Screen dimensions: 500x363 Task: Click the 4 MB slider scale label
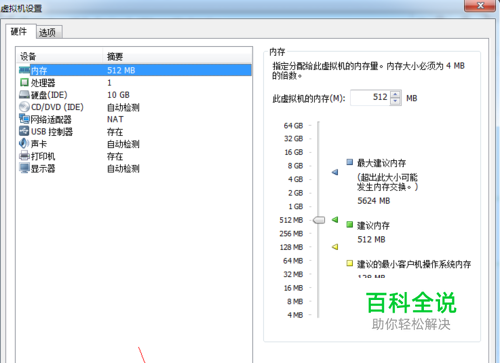(295, 315)
